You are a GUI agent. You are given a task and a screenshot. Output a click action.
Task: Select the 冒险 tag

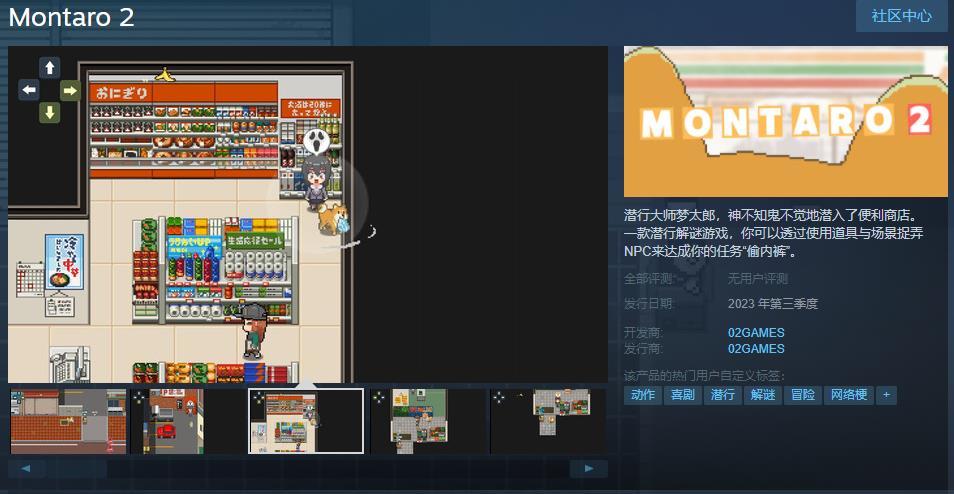[x=803, y=395]
